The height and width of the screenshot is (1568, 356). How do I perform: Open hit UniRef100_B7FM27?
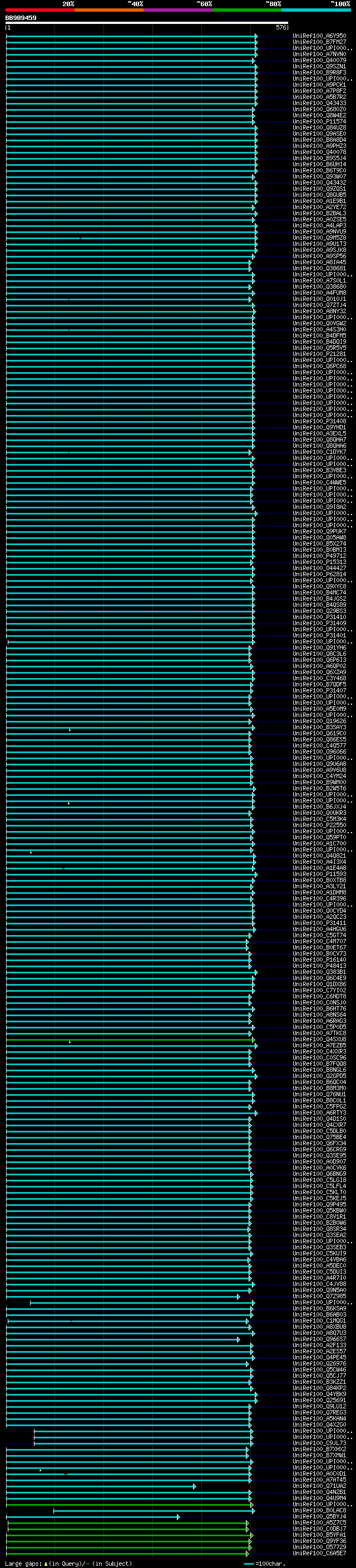(319, 42)
